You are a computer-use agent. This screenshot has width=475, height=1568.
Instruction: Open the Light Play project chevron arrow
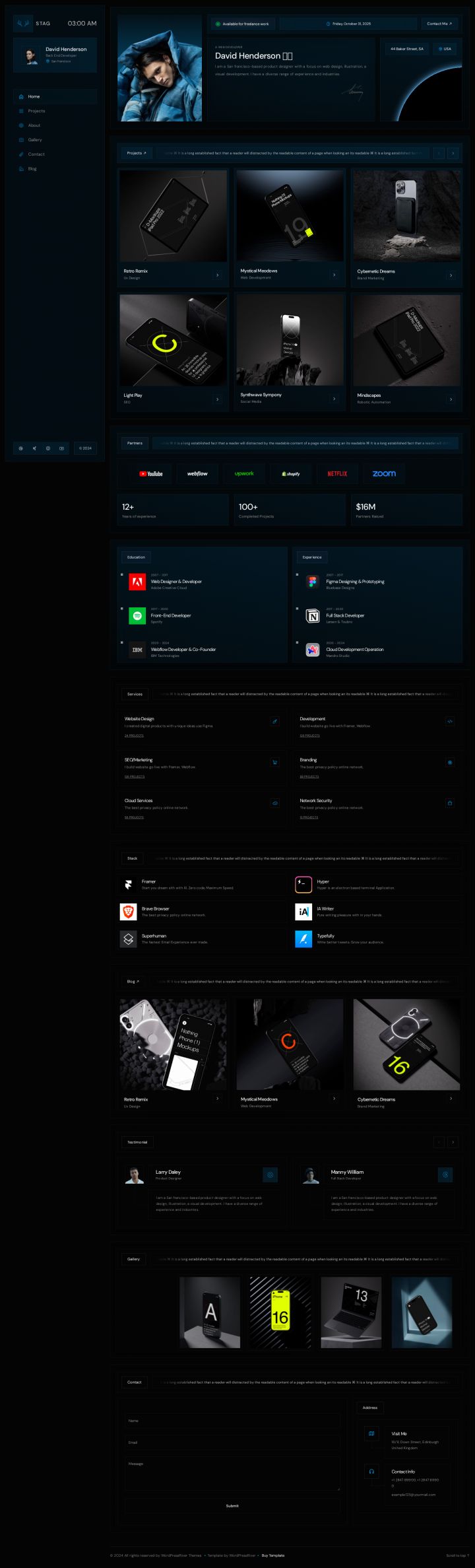pyautogui.click(x=217, y=399)
